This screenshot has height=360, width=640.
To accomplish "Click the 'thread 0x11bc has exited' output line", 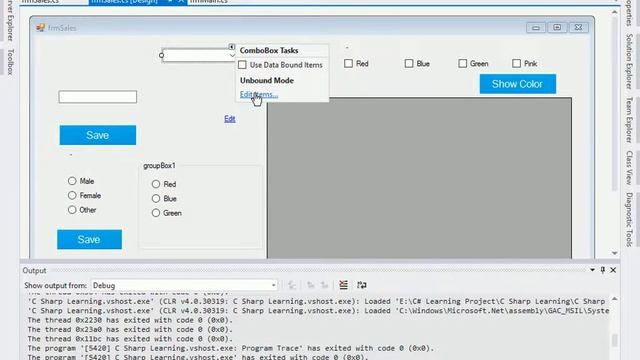I will (x=130, y=339).
